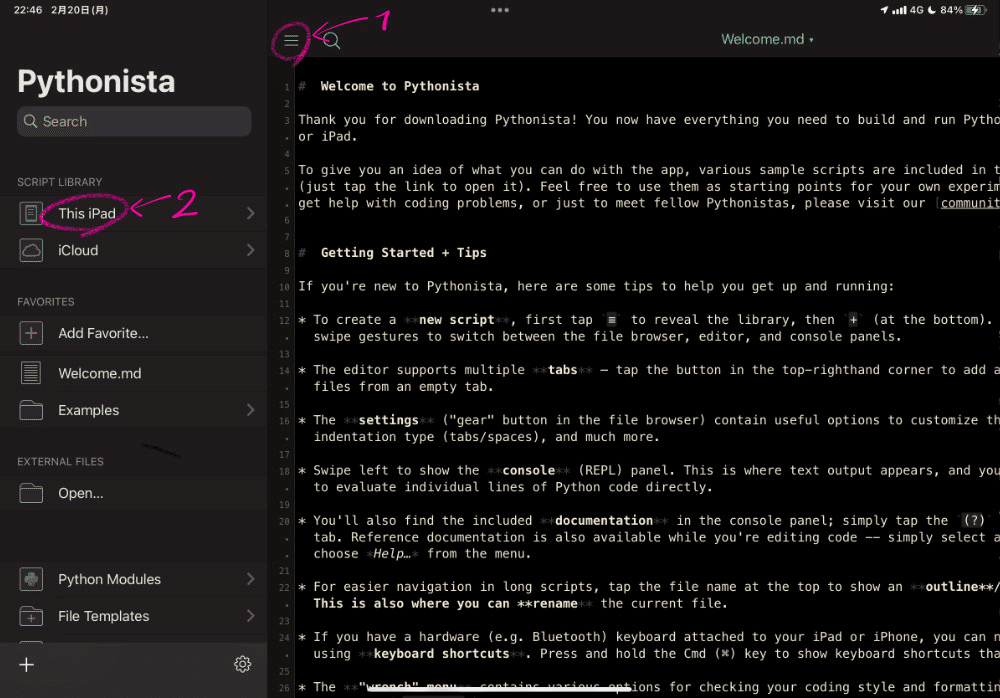Open Pythonista settings via gear icon
Screen dimensions: 1000x698
[242, 663]
